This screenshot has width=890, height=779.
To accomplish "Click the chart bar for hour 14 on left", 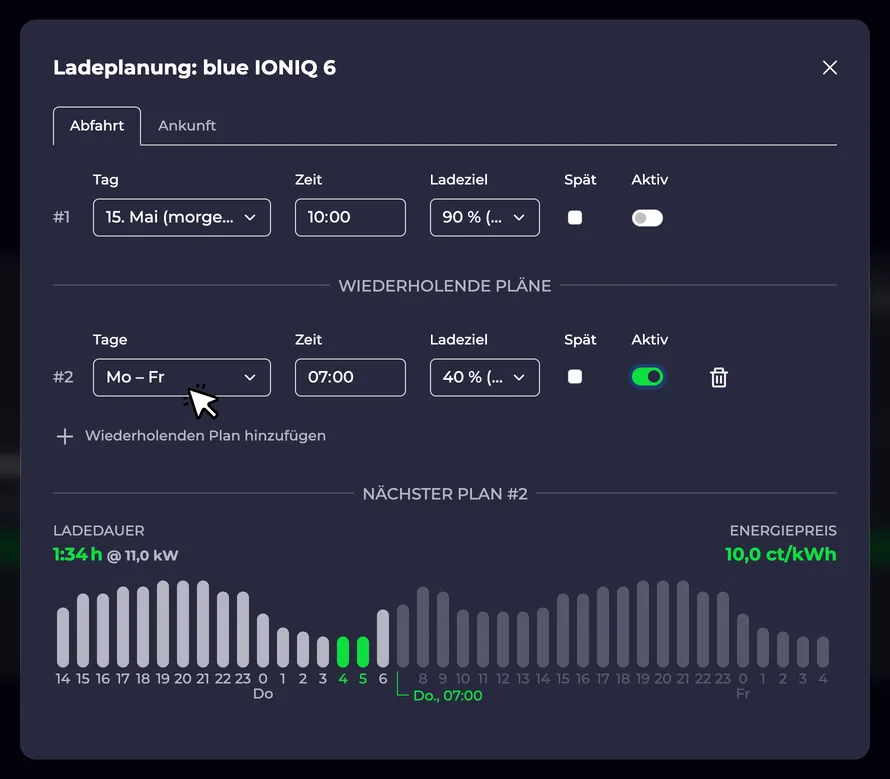I will pyautogui.click(x=63, y=637).
